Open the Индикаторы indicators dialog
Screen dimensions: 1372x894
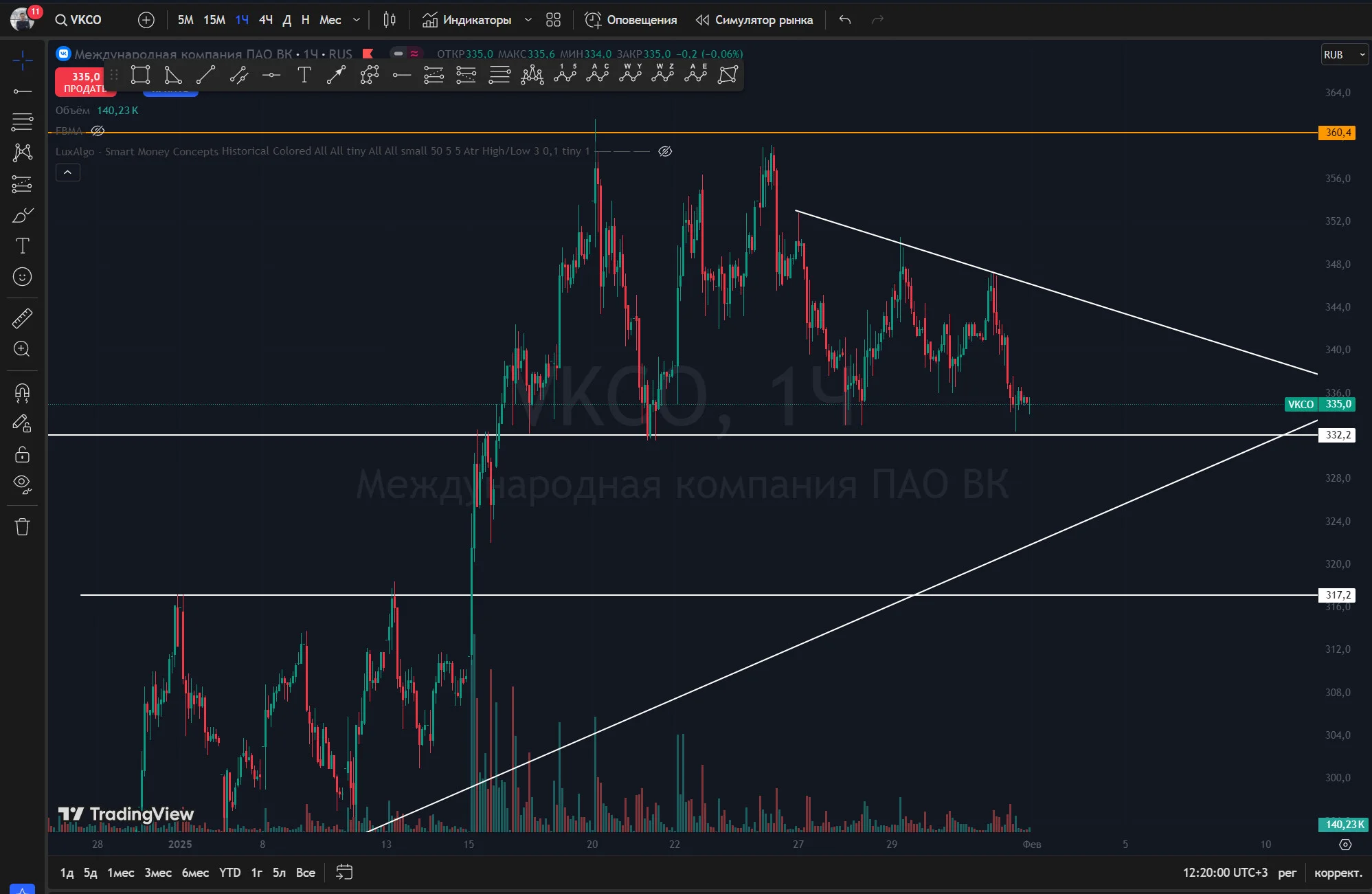click(467, 20)
